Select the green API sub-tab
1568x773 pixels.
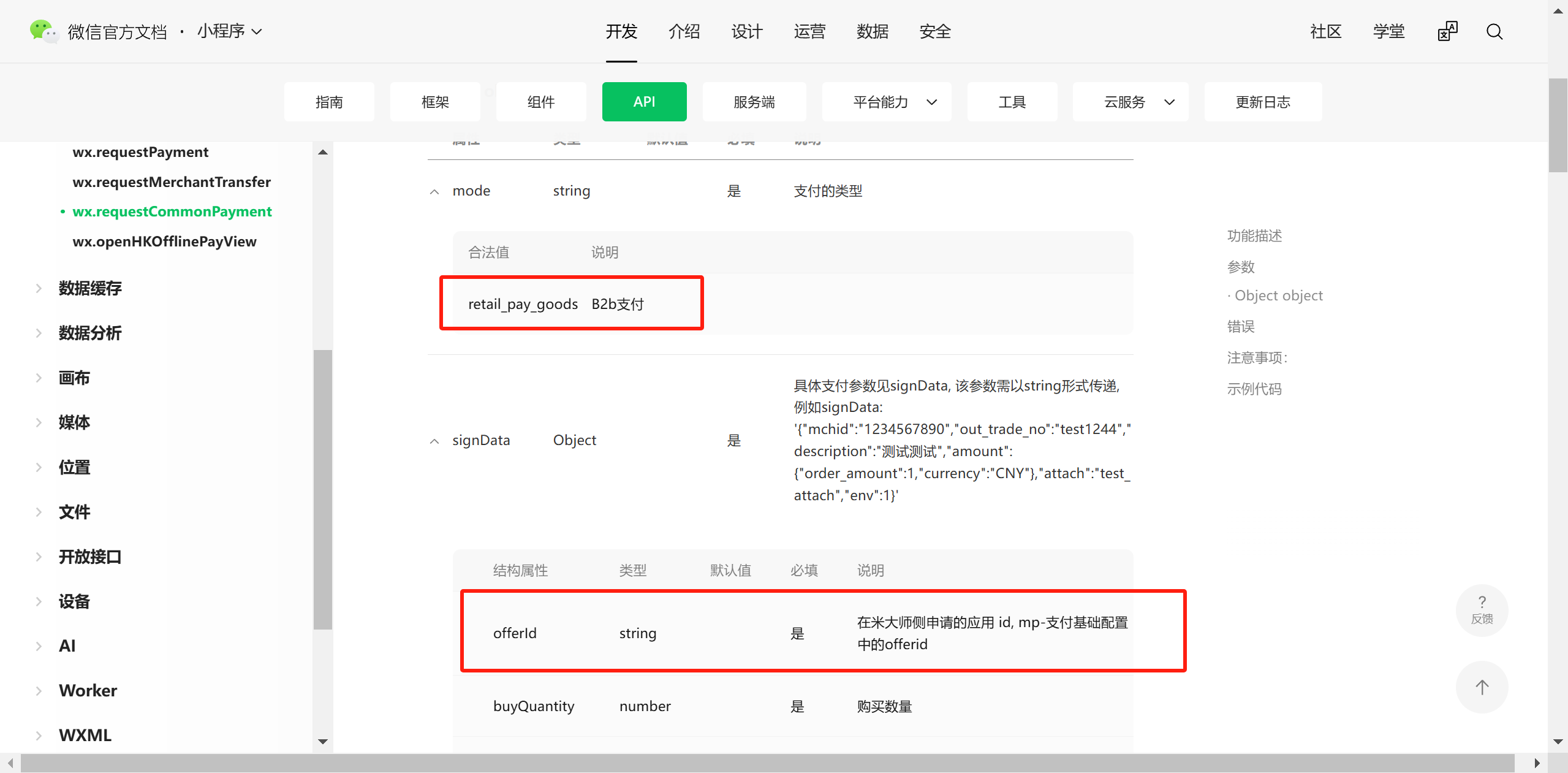coord(644,102)
